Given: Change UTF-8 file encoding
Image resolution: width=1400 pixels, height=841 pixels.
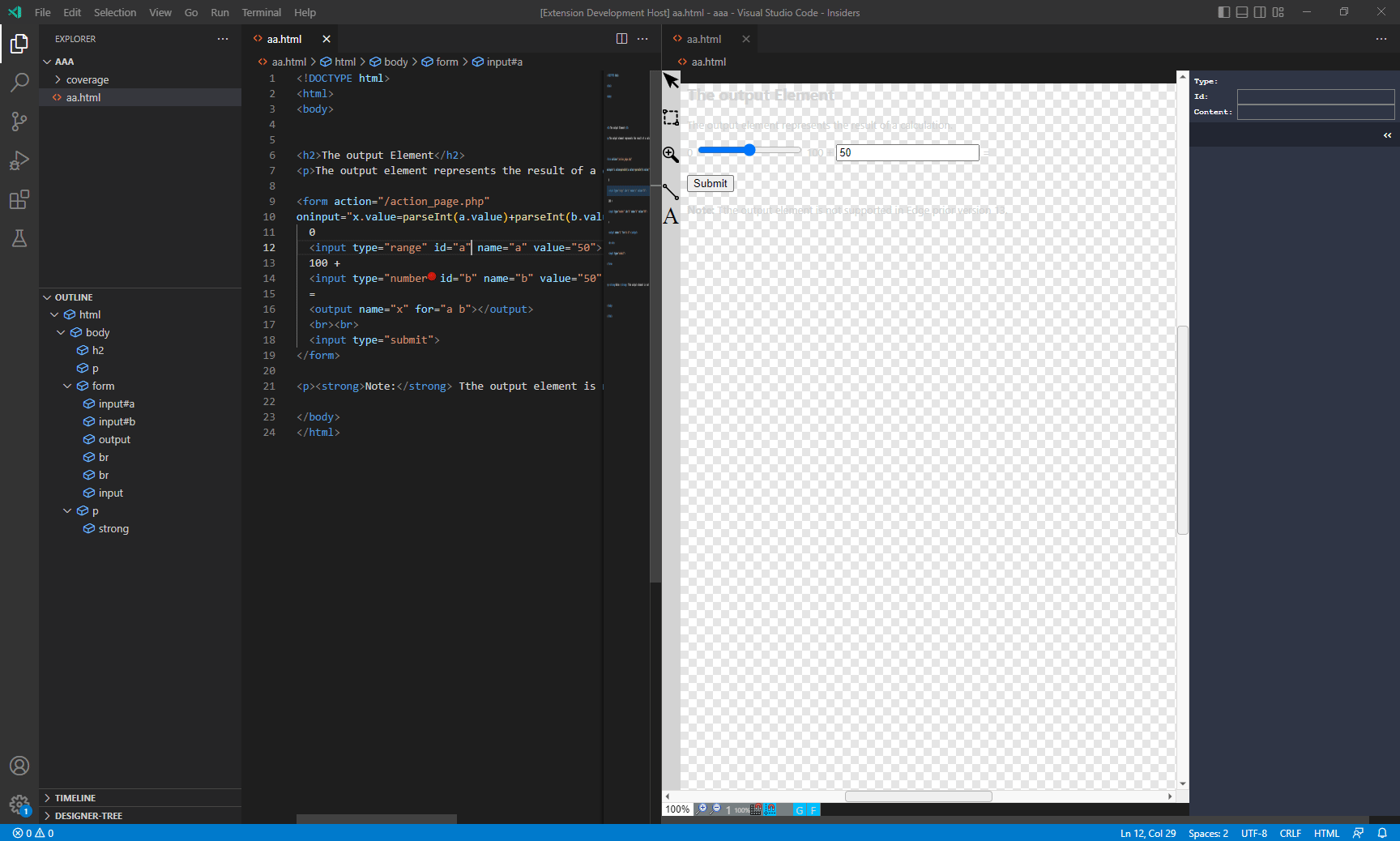Looking at the screenshot, I should click(1253, 833).
